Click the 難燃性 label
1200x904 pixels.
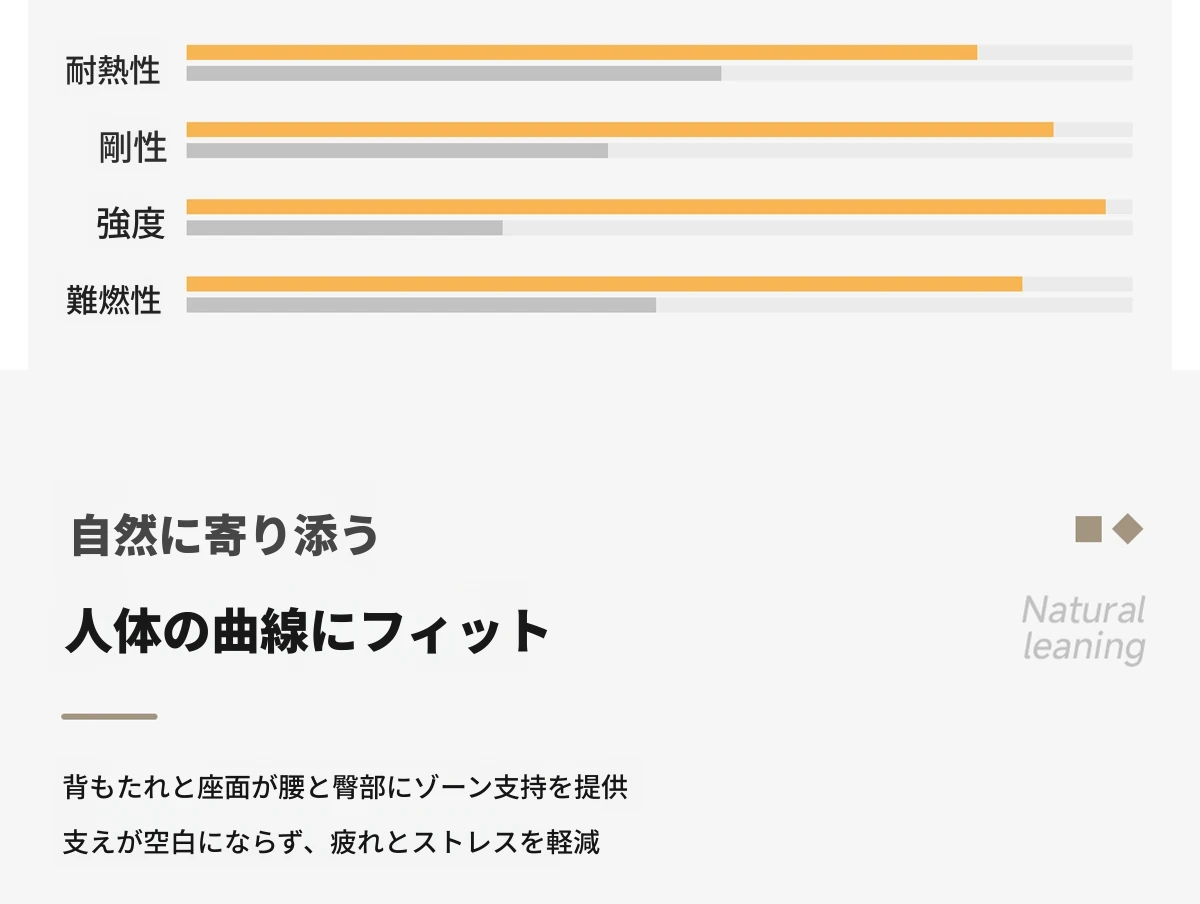click(x=113, y=300)
